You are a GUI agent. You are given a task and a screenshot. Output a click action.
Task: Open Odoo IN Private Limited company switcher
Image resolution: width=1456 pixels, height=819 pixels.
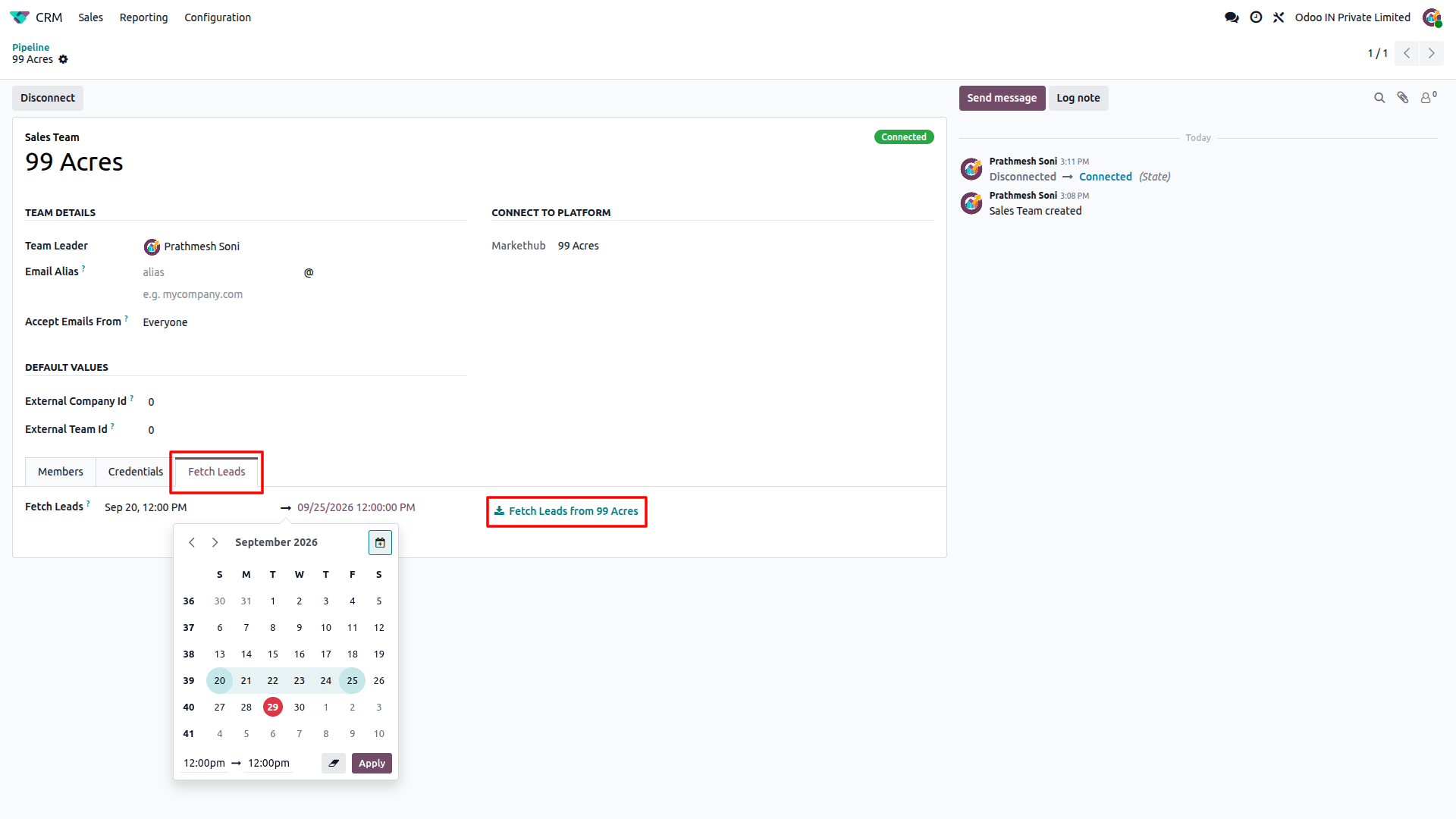tap(1352, 17)
